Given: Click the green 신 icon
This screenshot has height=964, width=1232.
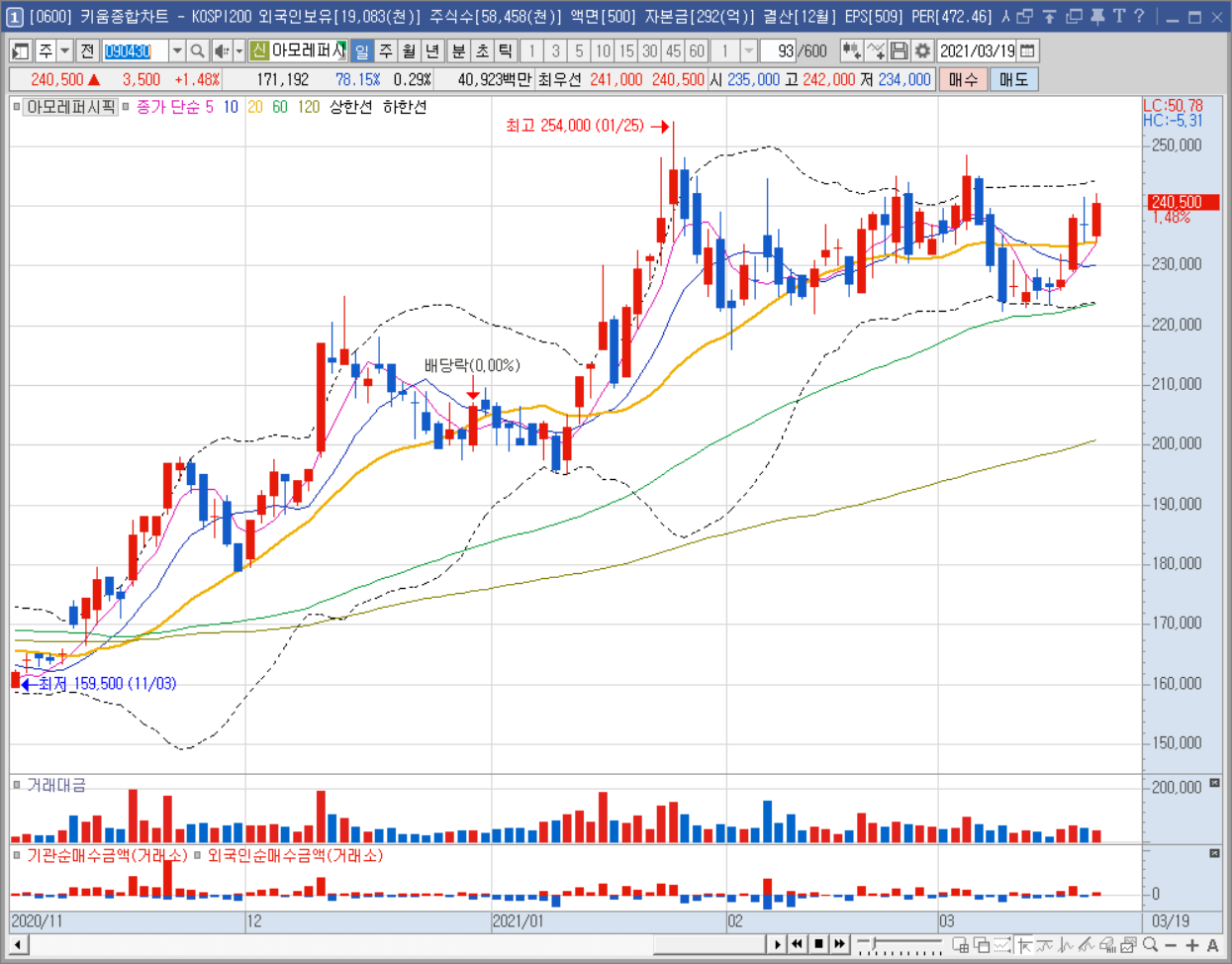Looking at the screenshot, I should (258, 50).
